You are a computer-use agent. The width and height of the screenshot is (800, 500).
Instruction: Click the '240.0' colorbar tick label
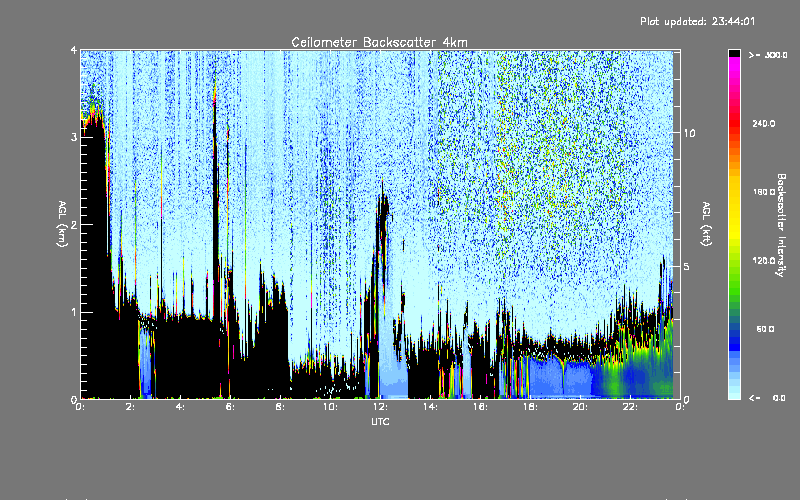764,124
